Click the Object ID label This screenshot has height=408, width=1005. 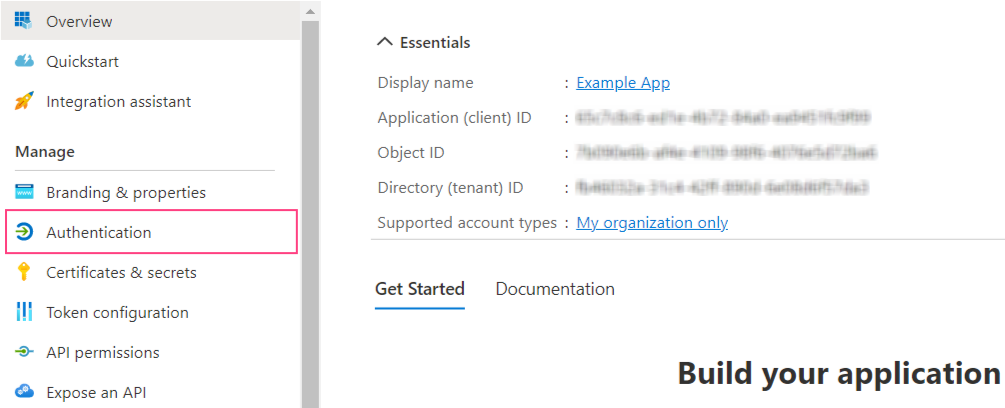[411, 152]
